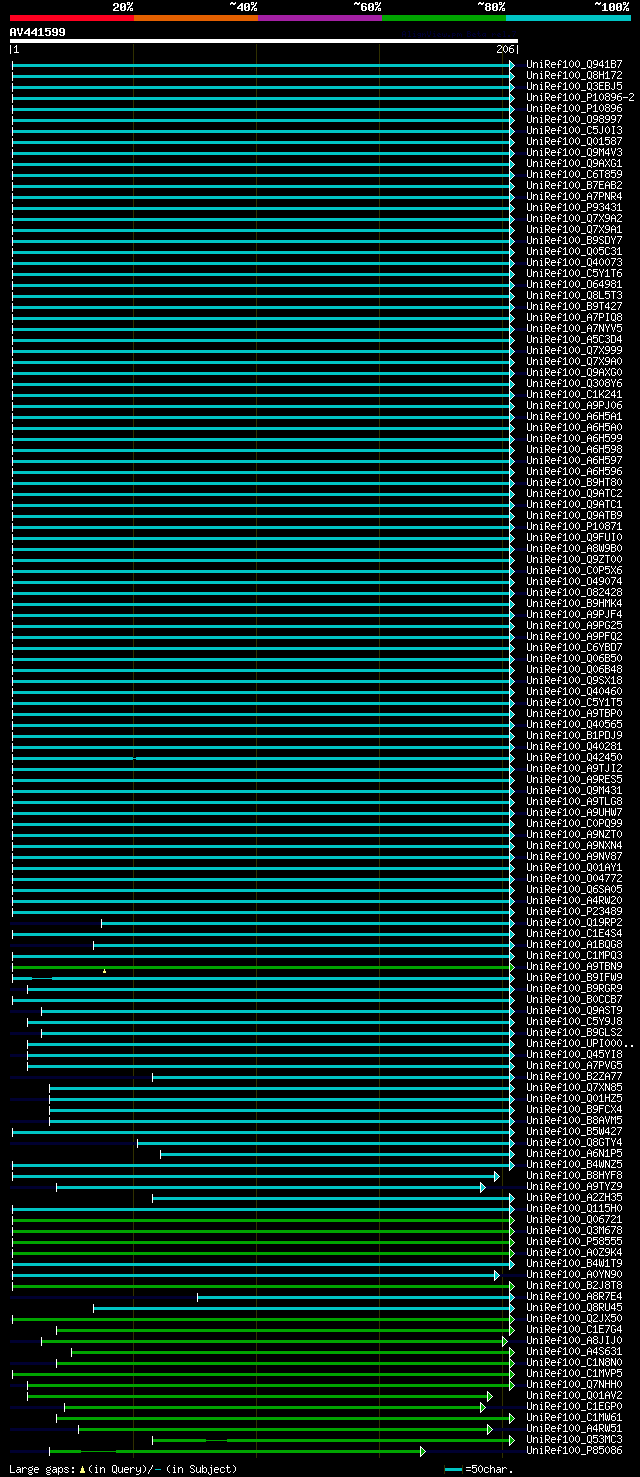The image size is (640, 1477).
Task: Click hit label UniRef100_B5W427
Action: pos(574,1131)
